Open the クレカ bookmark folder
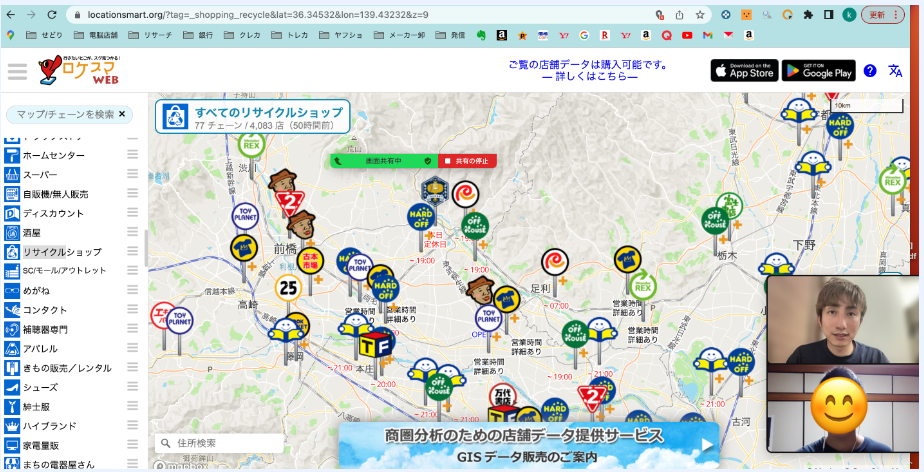The width and height of the screenshot is (924, 472). point(242,35)
